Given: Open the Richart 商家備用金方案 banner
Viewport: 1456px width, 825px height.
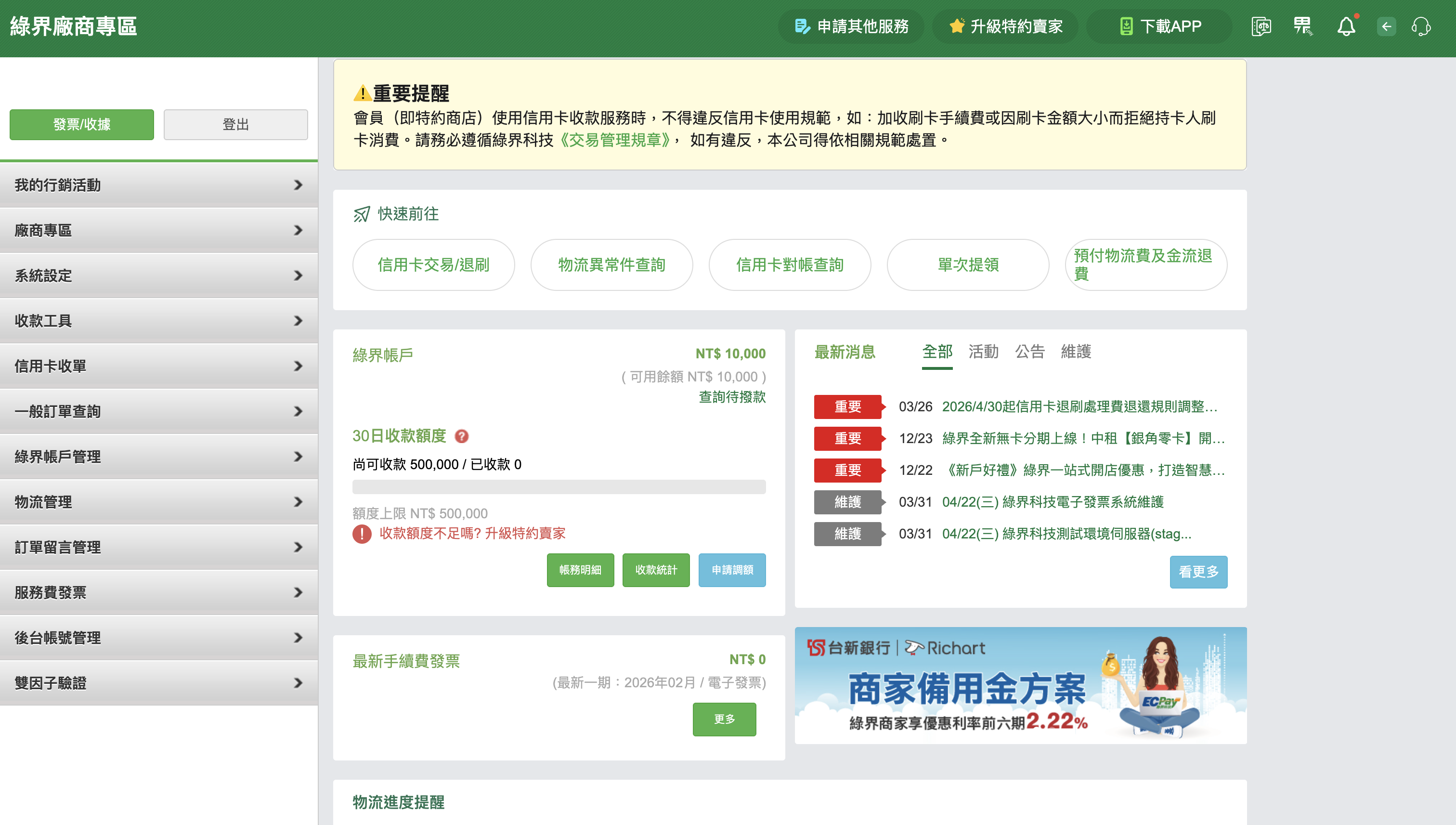Looking at the screenshot, I should point(1021,686).
